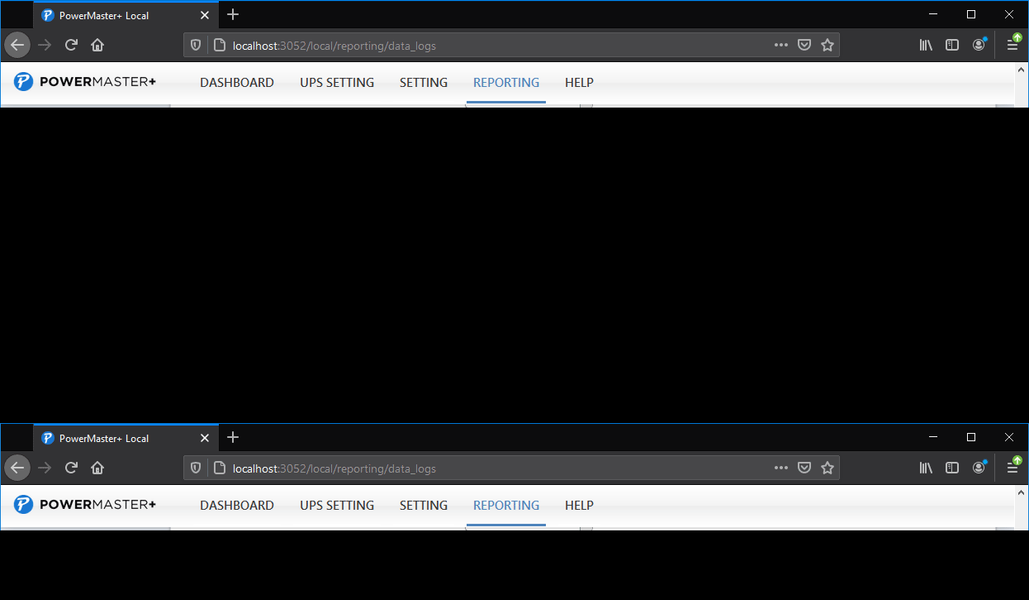1029x600 pixels.
Task: Open UPS SETTING menu in lower window
Action: (337, 505)
